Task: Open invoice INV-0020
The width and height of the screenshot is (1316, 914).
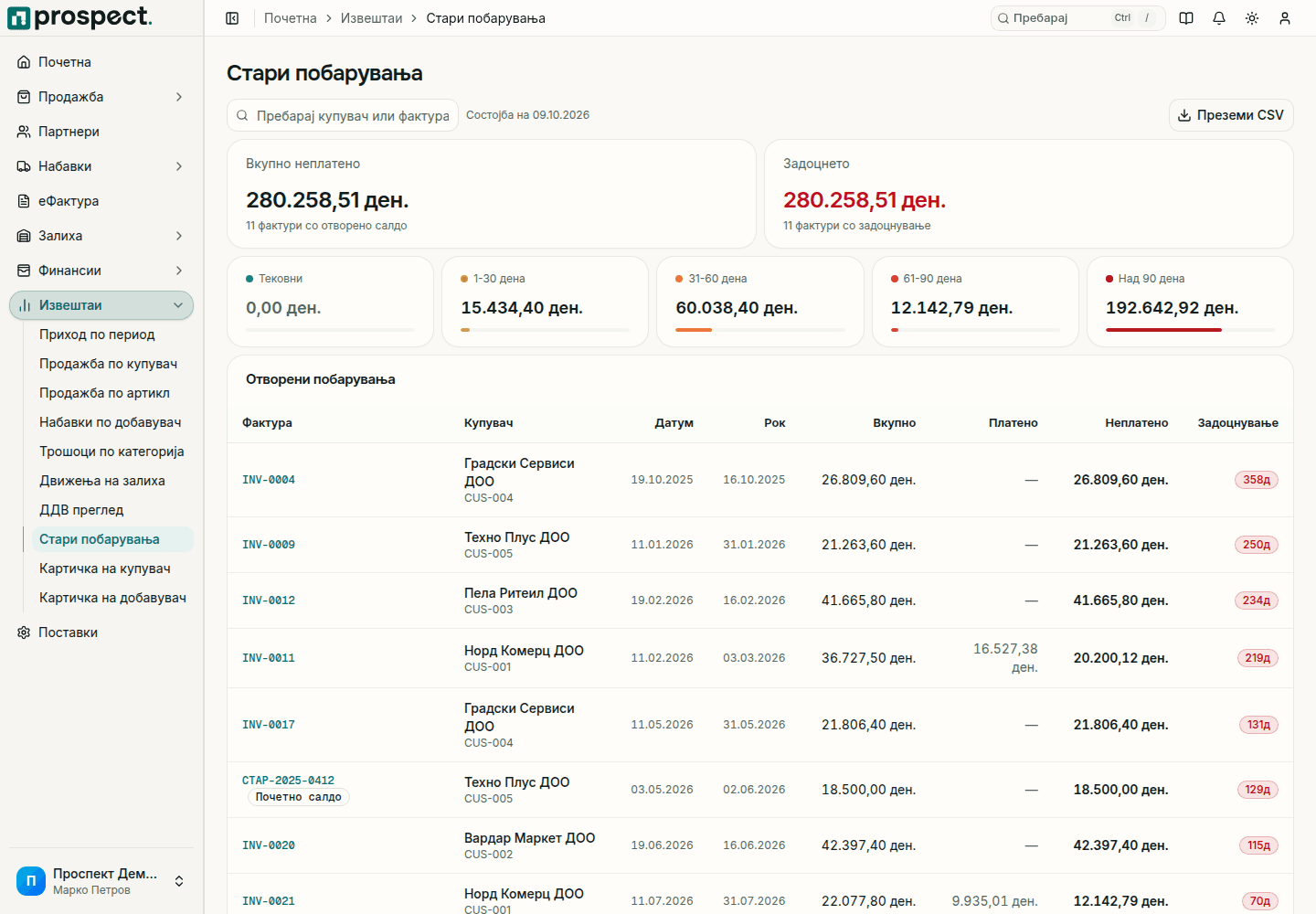Action: [269, 845]
